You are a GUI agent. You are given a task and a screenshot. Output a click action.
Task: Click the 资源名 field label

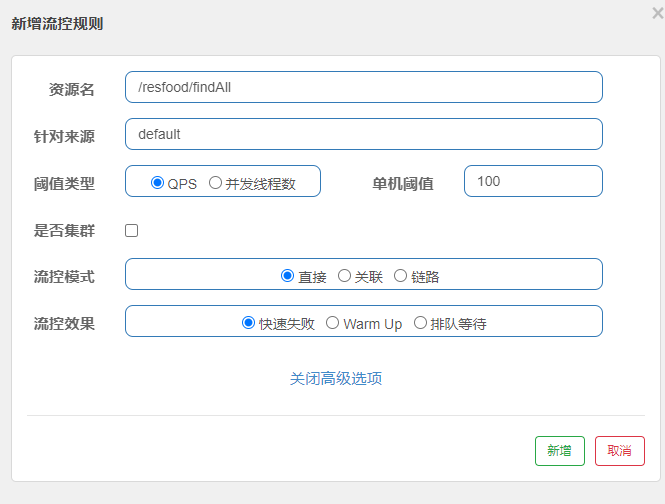click(x=71, y=89)
